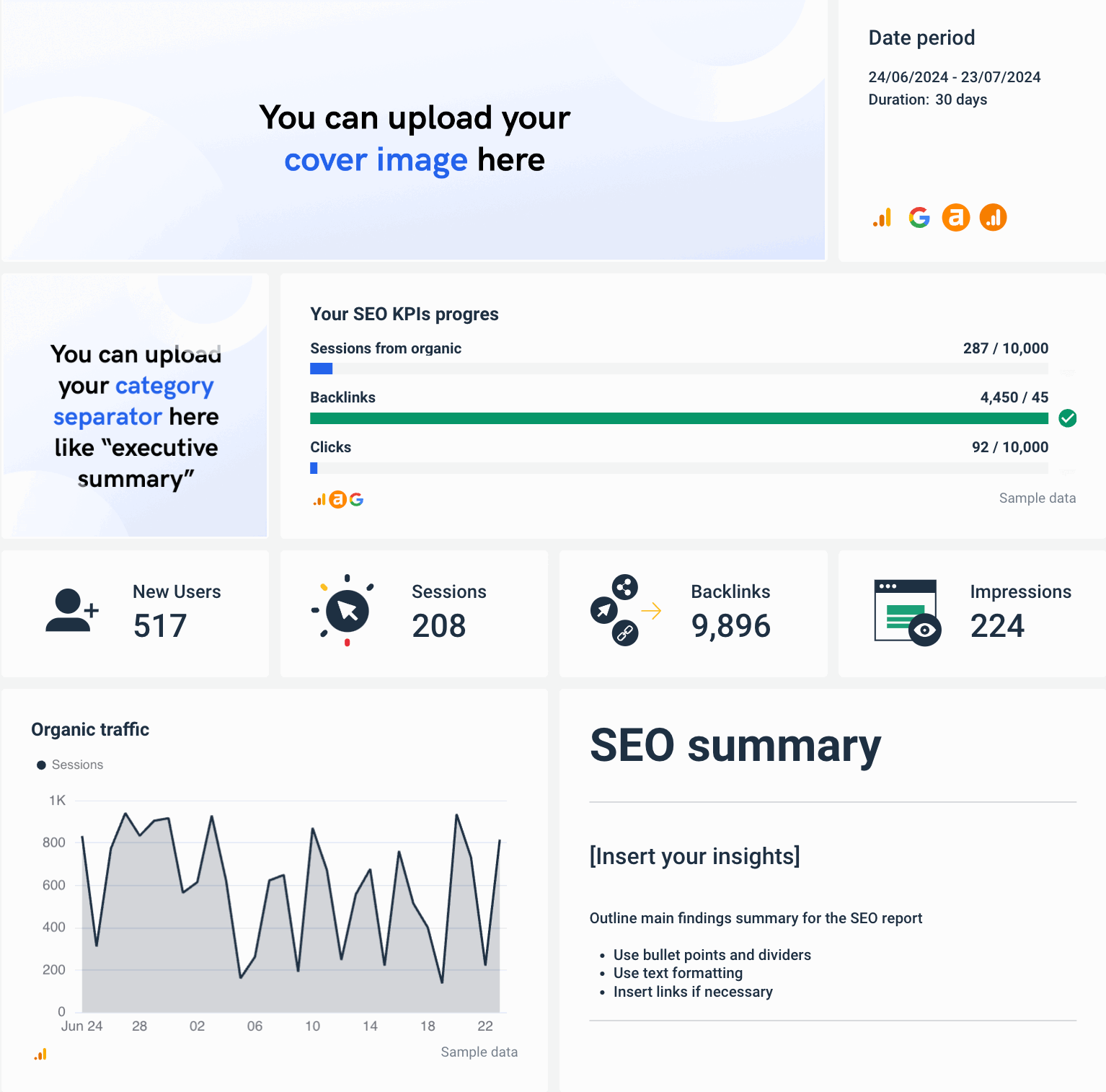Open the Your SEO KPIs progress panel

(x=404, y=314)
